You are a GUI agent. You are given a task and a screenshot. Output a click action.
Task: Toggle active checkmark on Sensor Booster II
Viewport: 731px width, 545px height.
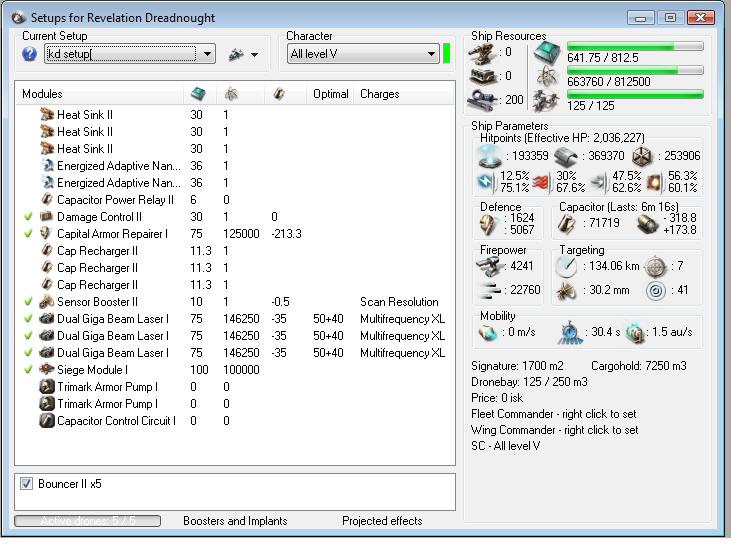click(x=28, y=302)
